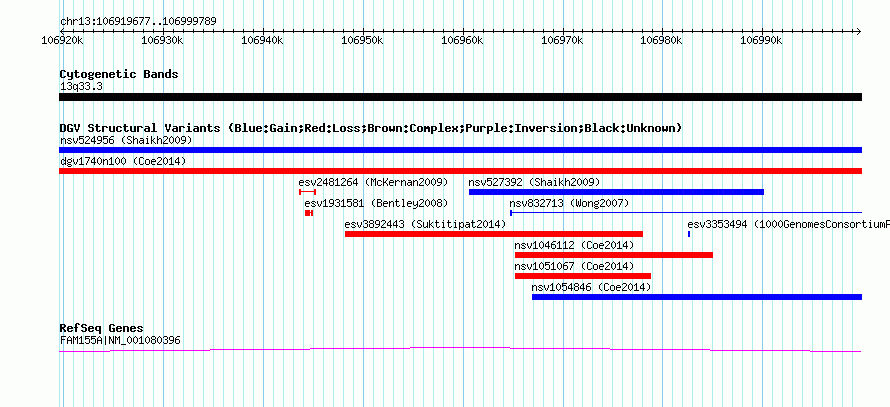This screenshot has width=890, height=407.
Task: Select the blue nsv1054846 gain bar
Action: pyautogui.click(x=697, y=297)
